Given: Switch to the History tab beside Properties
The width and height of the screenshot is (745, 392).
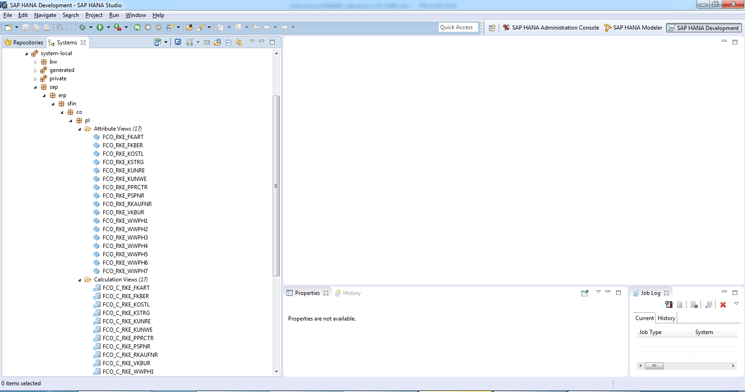Looking at the screenshot, I should pos(348,293).
